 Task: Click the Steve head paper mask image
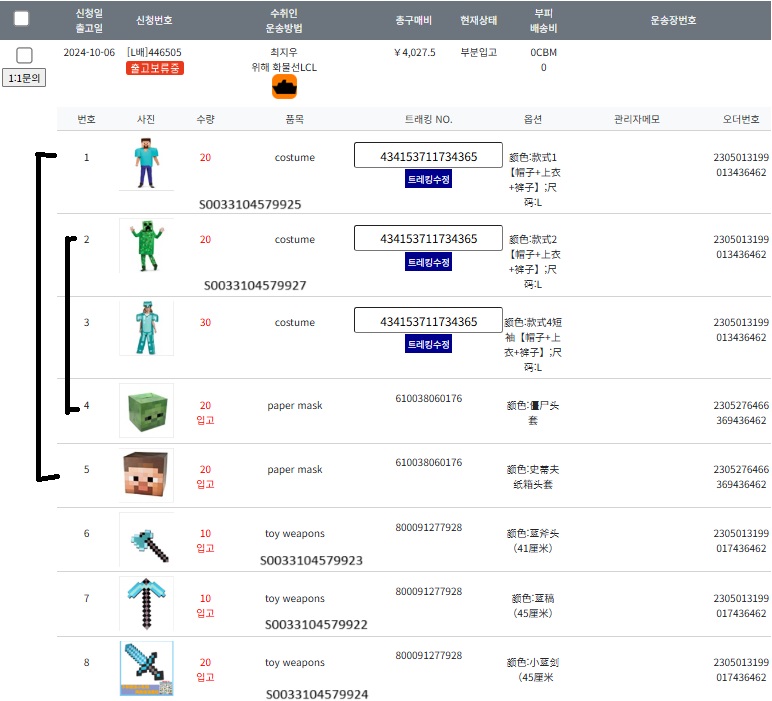(146, 475)
